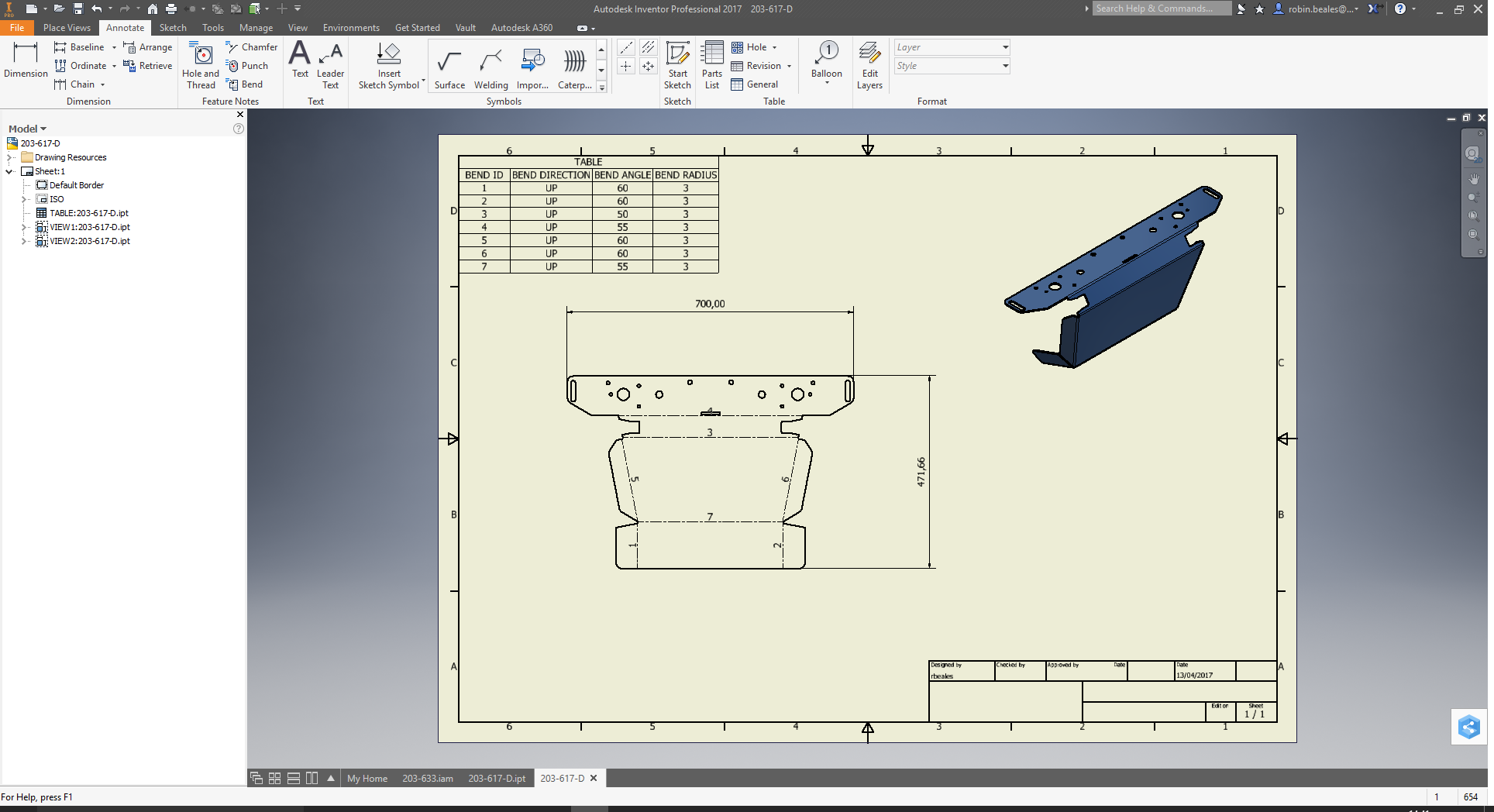The height and width of the screenshot is (812, 1494).
Task: Collapse the Sheet:1 tree node
Action: 9,171
